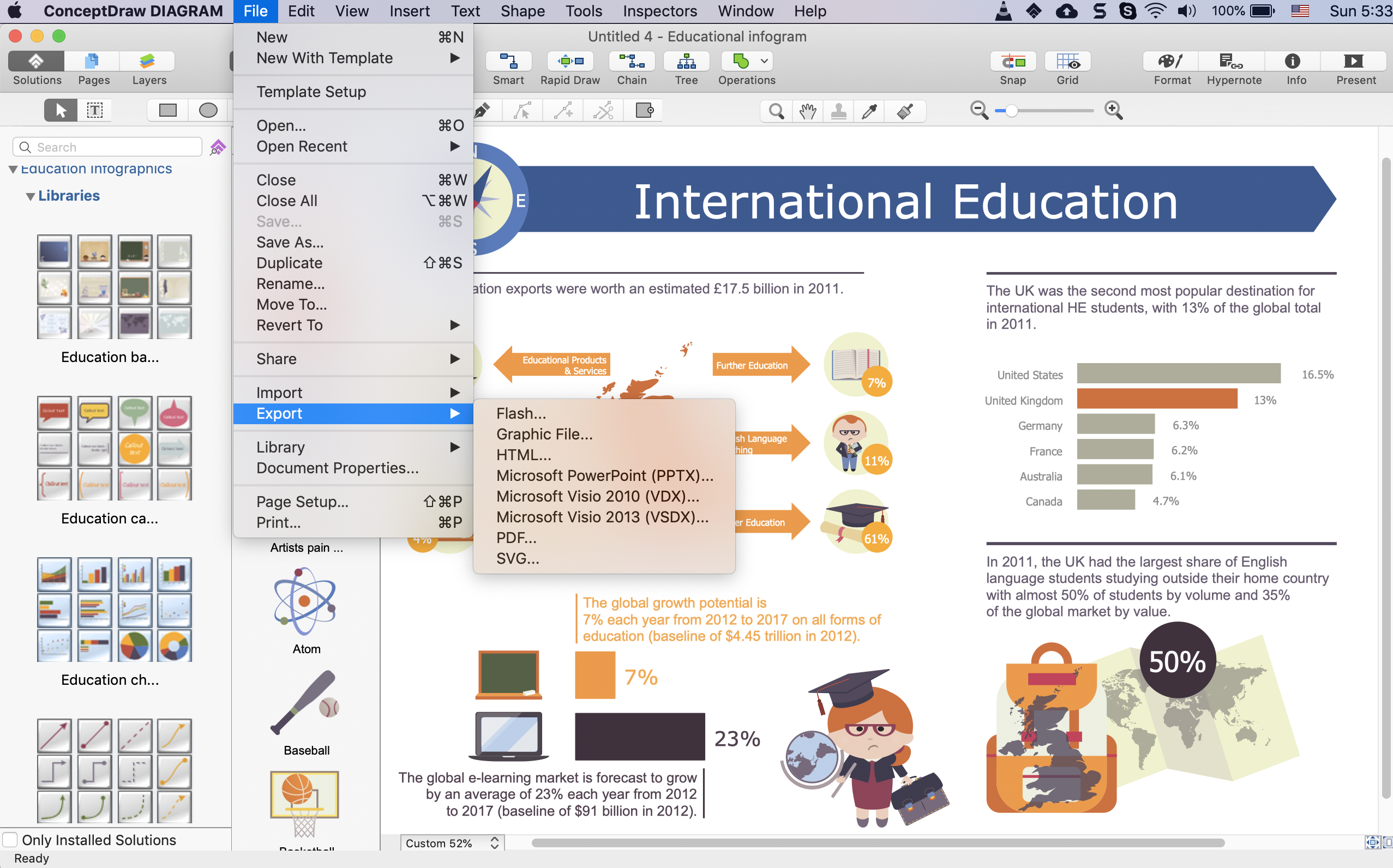Select the eyedropper tool

point(869,111)
